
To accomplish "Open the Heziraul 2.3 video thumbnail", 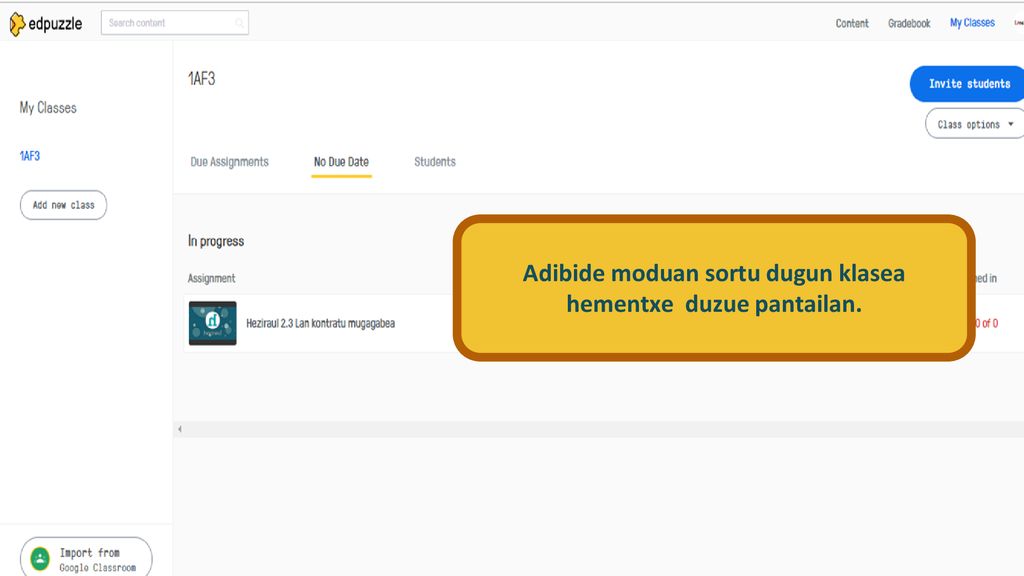I will click(x=212, y=323).
